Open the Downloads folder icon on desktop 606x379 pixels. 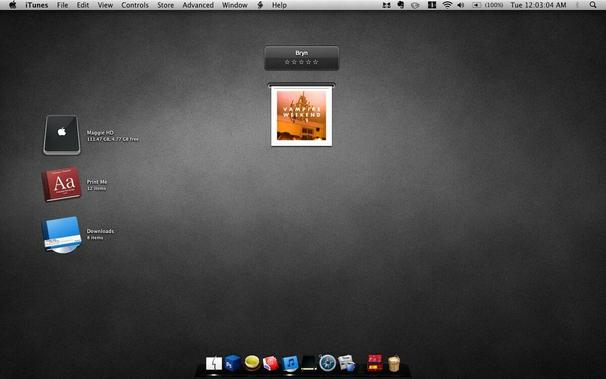point(62,234)
